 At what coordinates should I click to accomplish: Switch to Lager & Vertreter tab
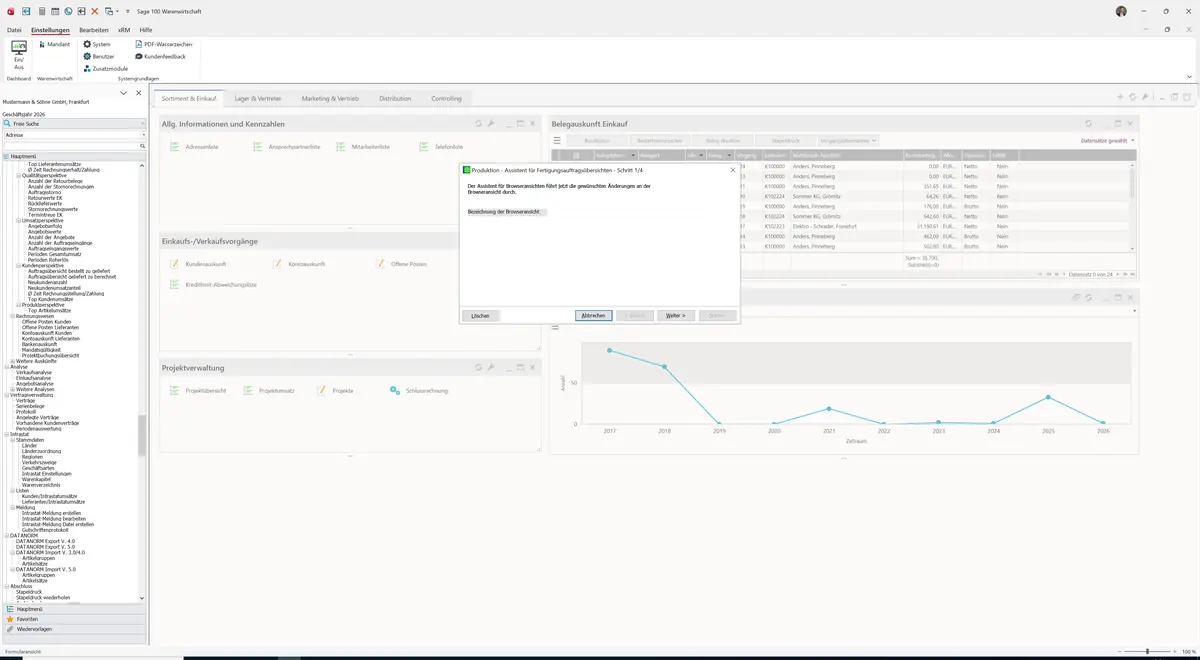click(x=258, y=99)
